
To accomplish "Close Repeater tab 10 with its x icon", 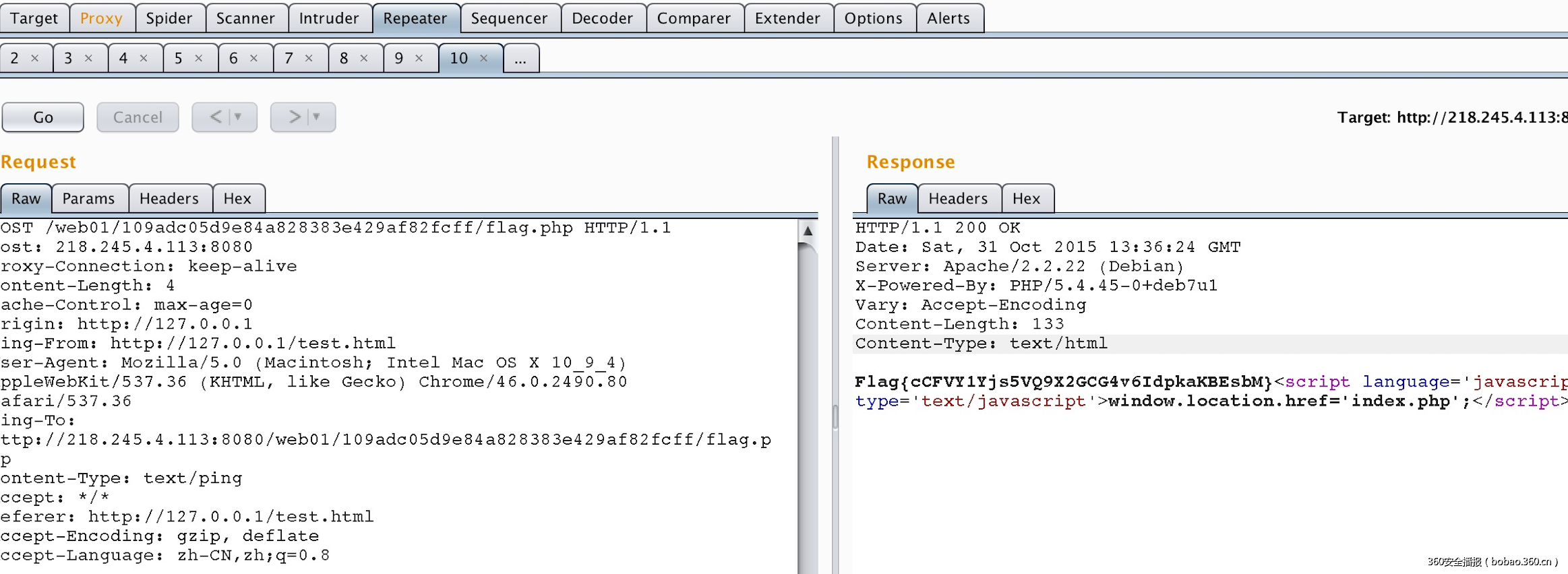I will 483,59.
